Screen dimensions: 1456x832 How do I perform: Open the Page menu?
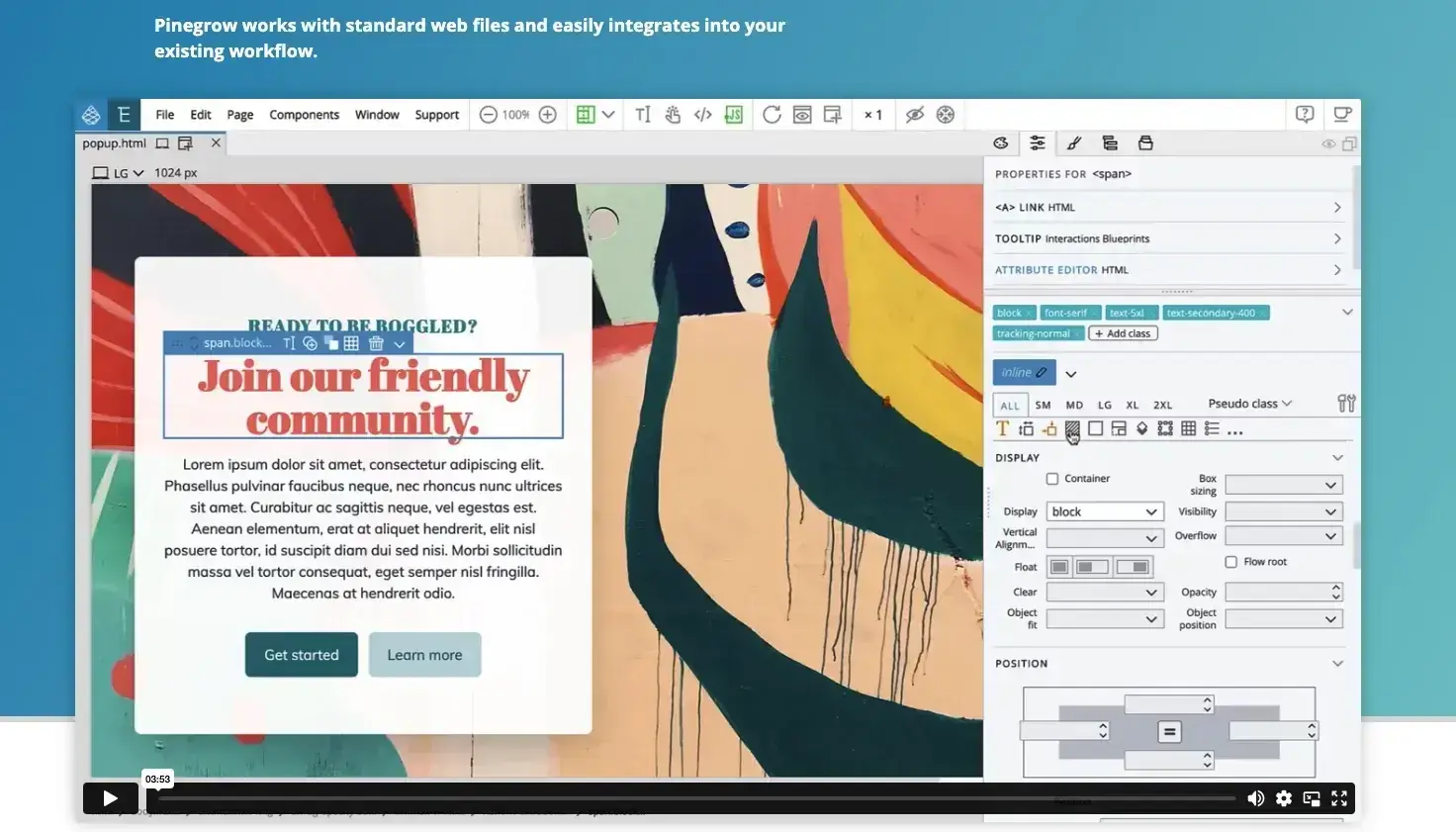240,115
